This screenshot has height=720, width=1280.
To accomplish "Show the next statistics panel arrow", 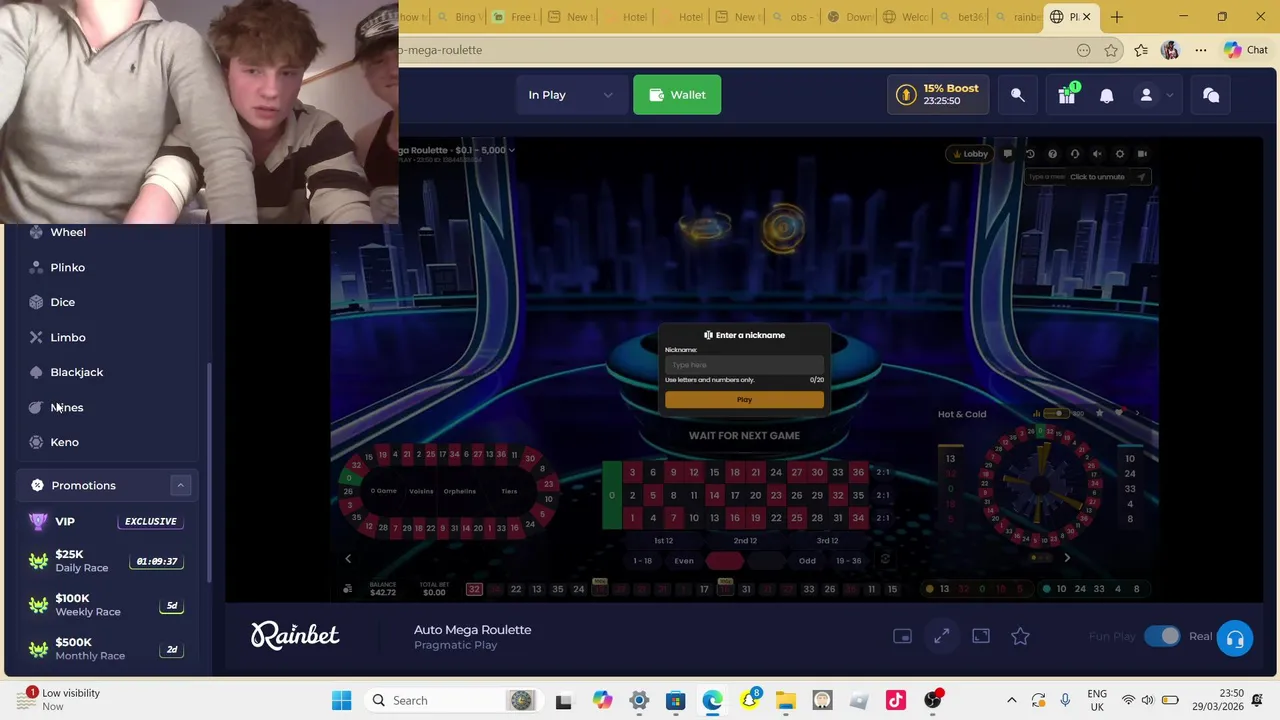I will [1067, 558].
